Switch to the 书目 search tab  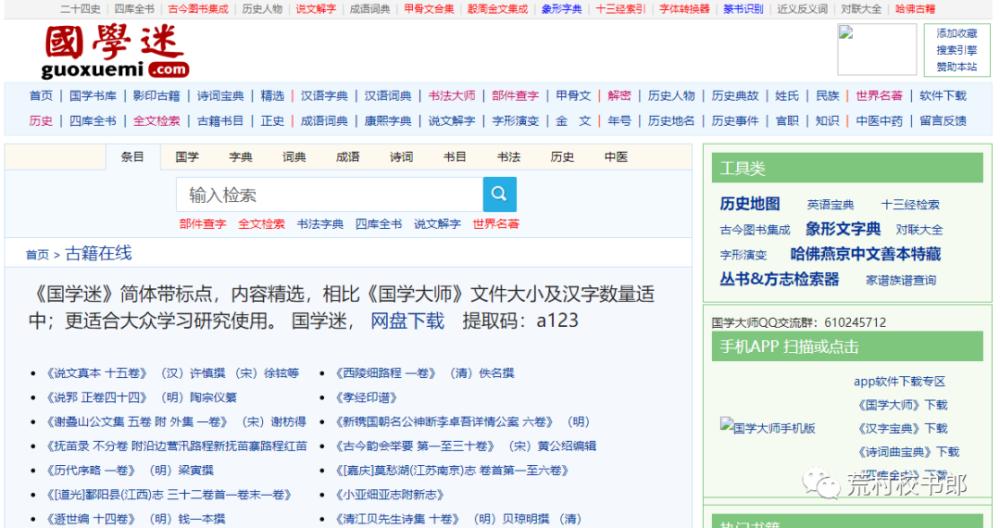(x=455, y=157)
